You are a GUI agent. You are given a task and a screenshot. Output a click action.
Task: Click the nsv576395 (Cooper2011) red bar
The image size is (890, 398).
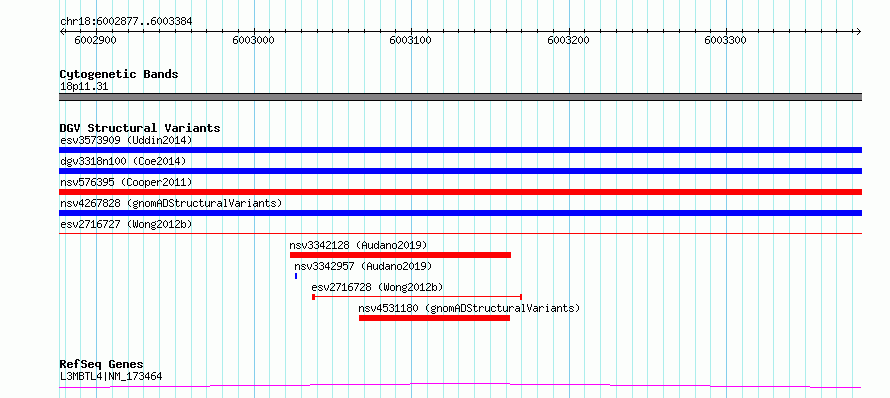click(x=460, y=192)
